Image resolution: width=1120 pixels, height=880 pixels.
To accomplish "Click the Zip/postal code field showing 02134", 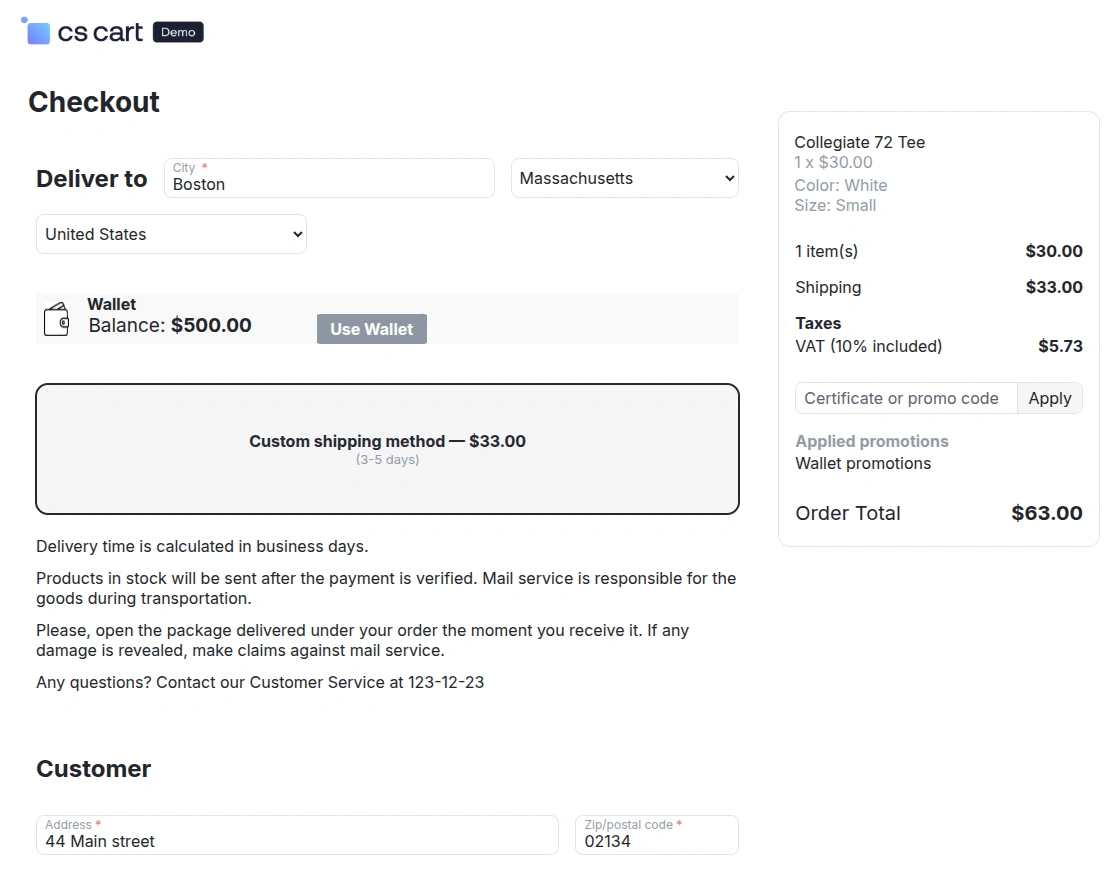I will [x=656, y=841].
